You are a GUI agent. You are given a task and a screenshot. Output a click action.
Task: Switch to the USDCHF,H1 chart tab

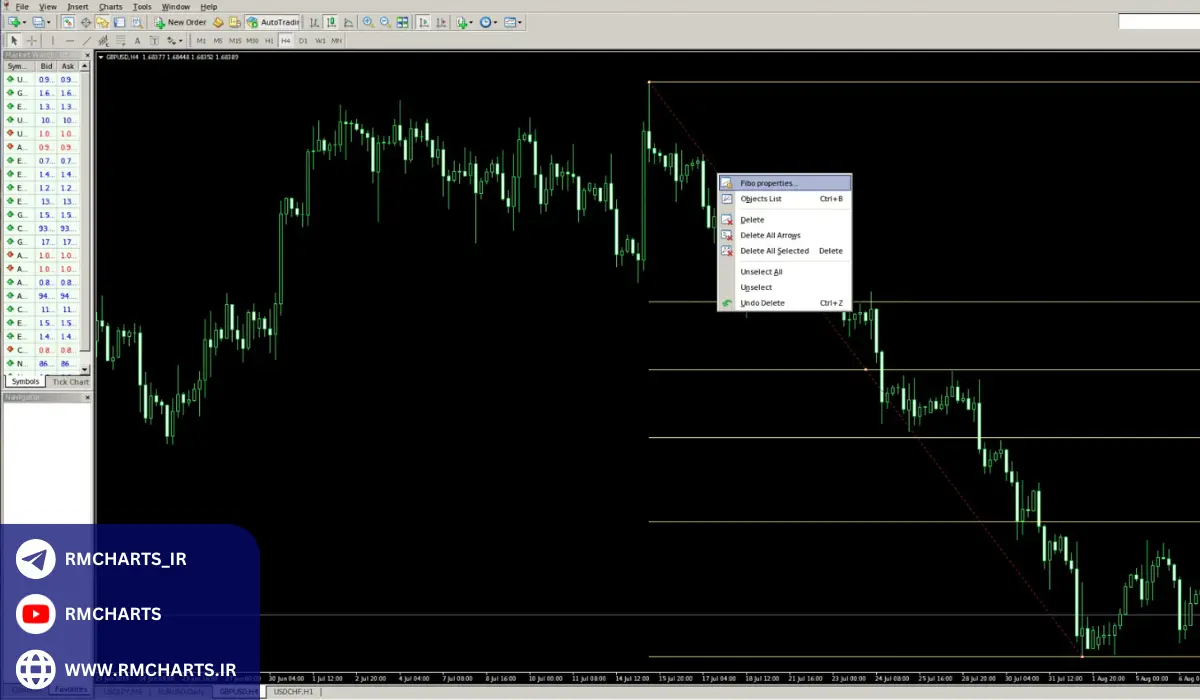(293, 692)
